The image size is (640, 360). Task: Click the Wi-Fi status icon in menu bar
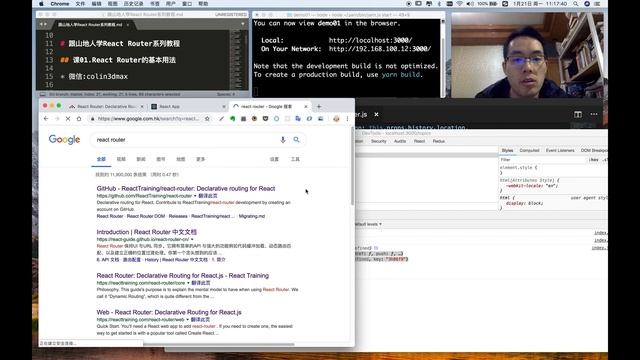tap(460, 4)
